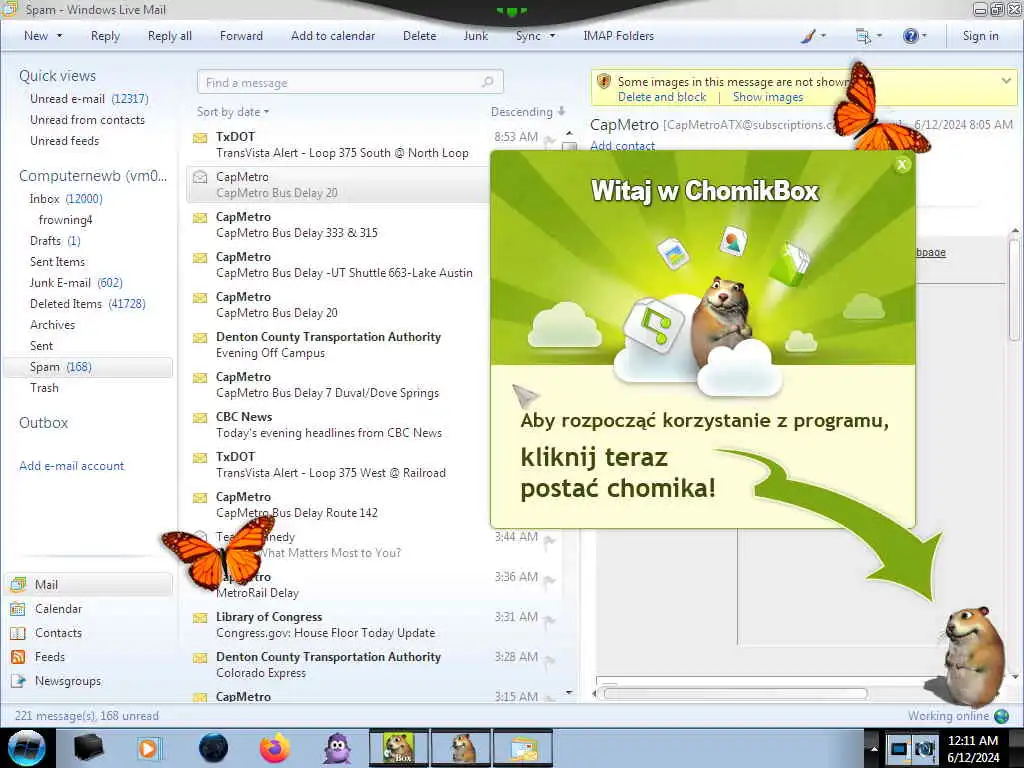Click the Add e-mail account link

click(x=72, y=466)
